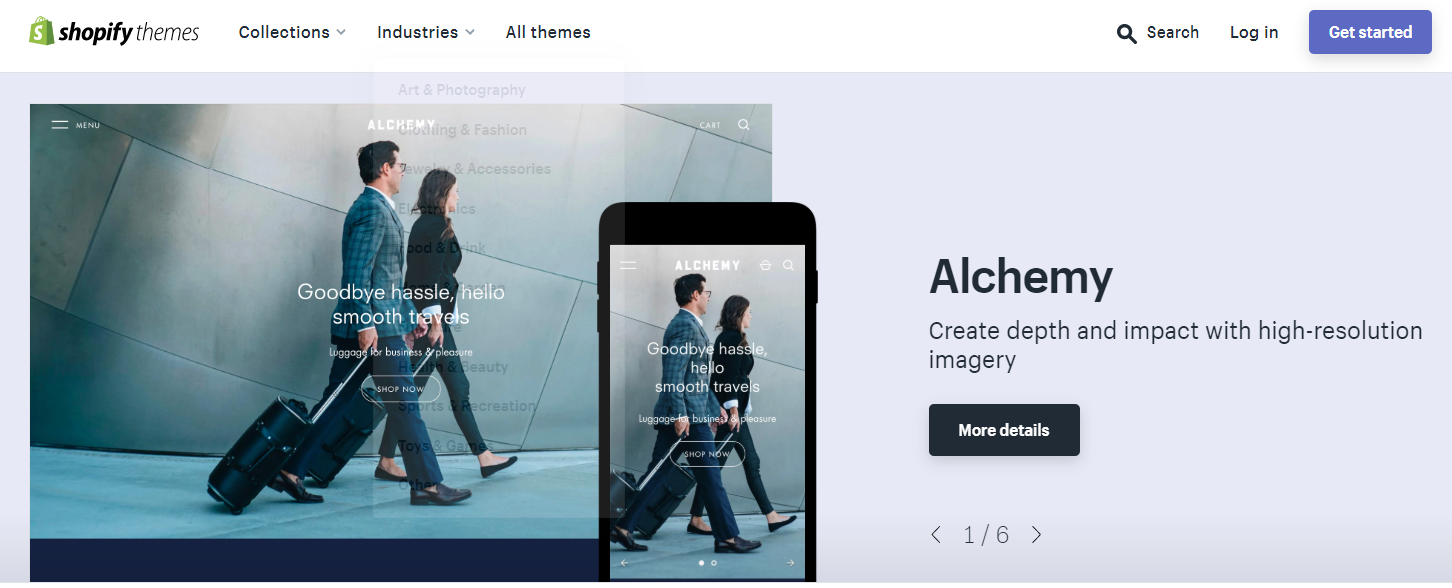Click hamburger menu icon in Alchemy desktop preview

click(x=60, y=125)
